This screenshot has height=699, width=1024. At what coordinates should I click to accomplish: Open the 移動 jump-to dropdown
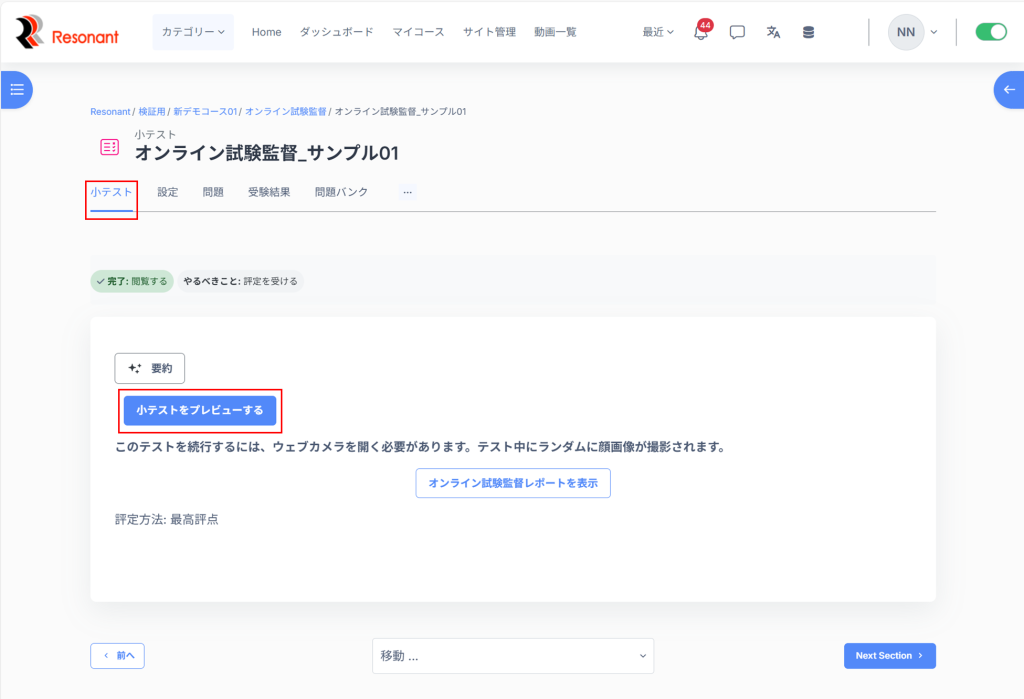(513, 656)
